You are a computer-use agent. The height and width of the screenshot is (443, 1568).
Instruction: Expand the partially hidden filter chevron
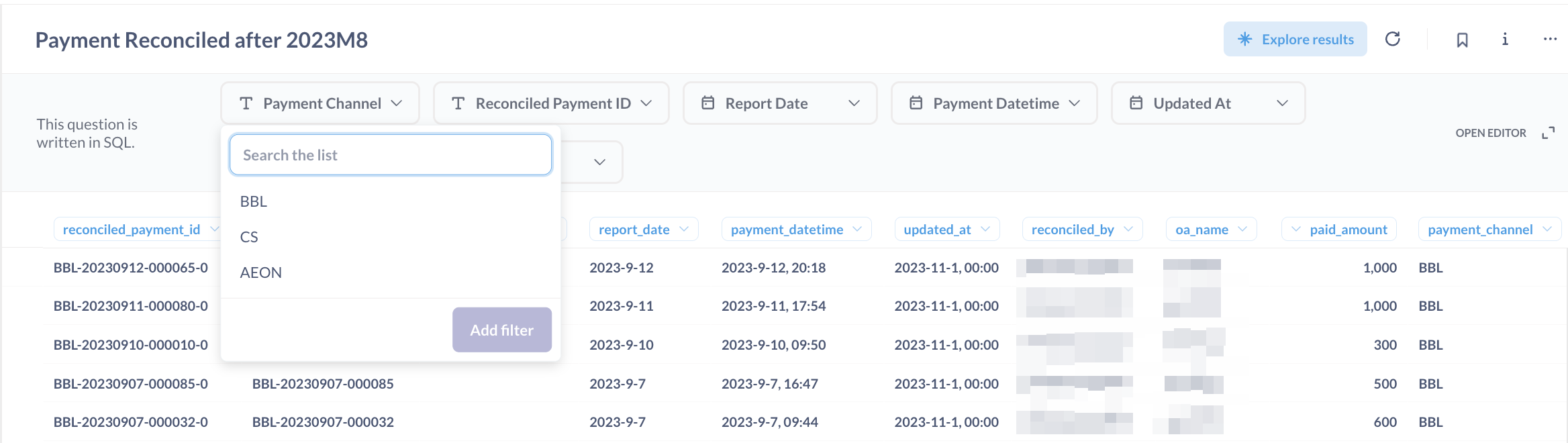coord(599,162)
